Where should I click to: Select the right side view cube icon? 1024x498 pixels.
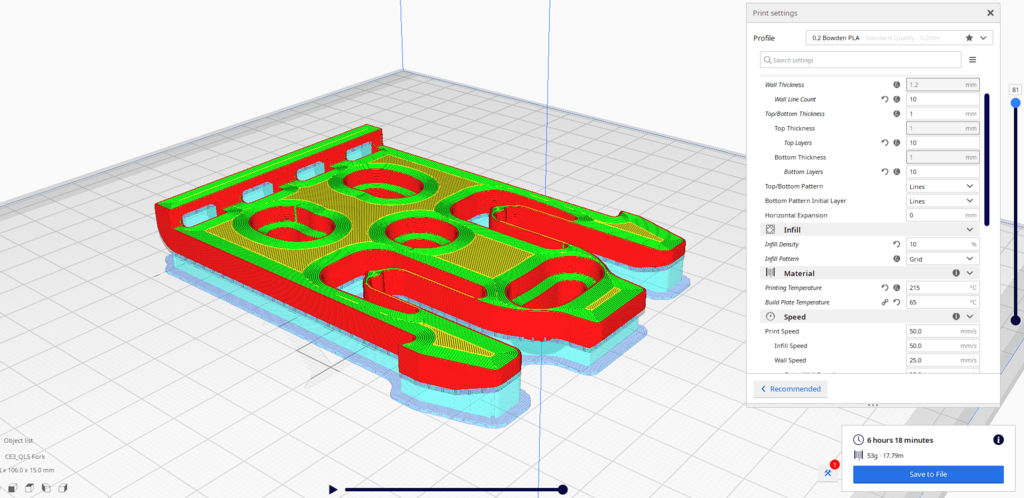pyautogui.click(x=63, y=488)
